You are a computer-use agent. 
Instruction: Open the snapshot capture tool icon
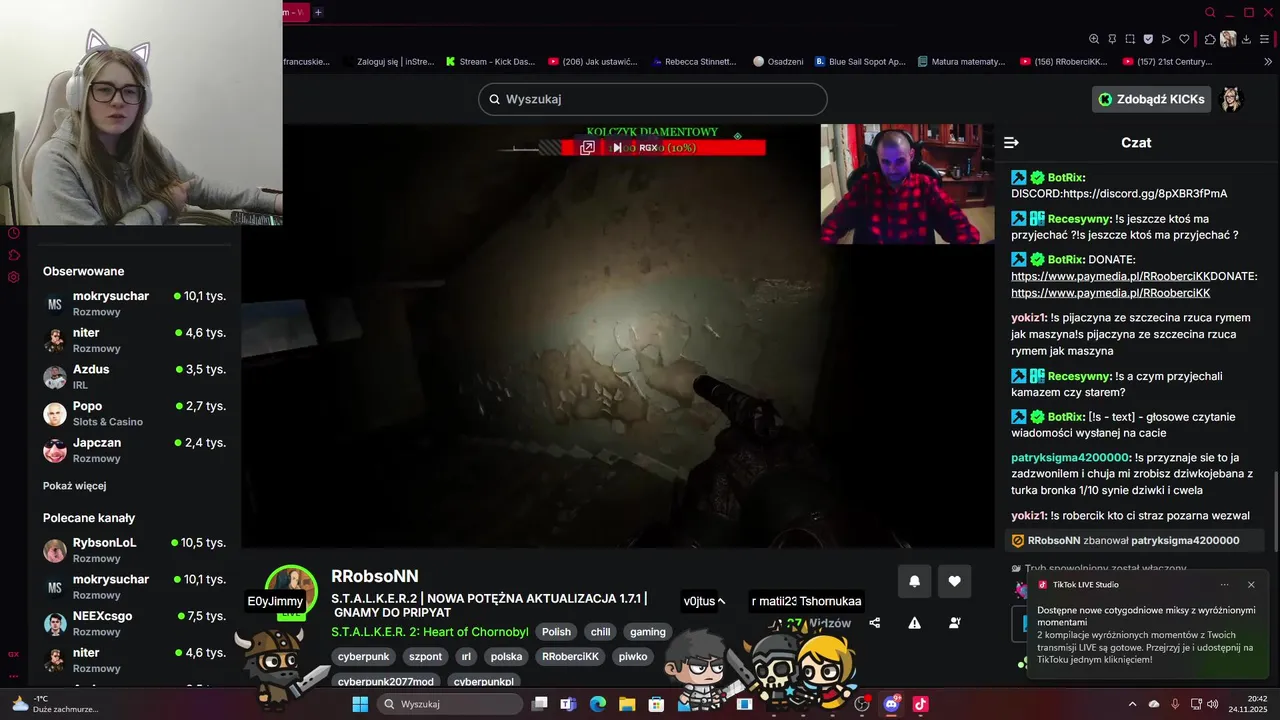(x=1130, y=39)
